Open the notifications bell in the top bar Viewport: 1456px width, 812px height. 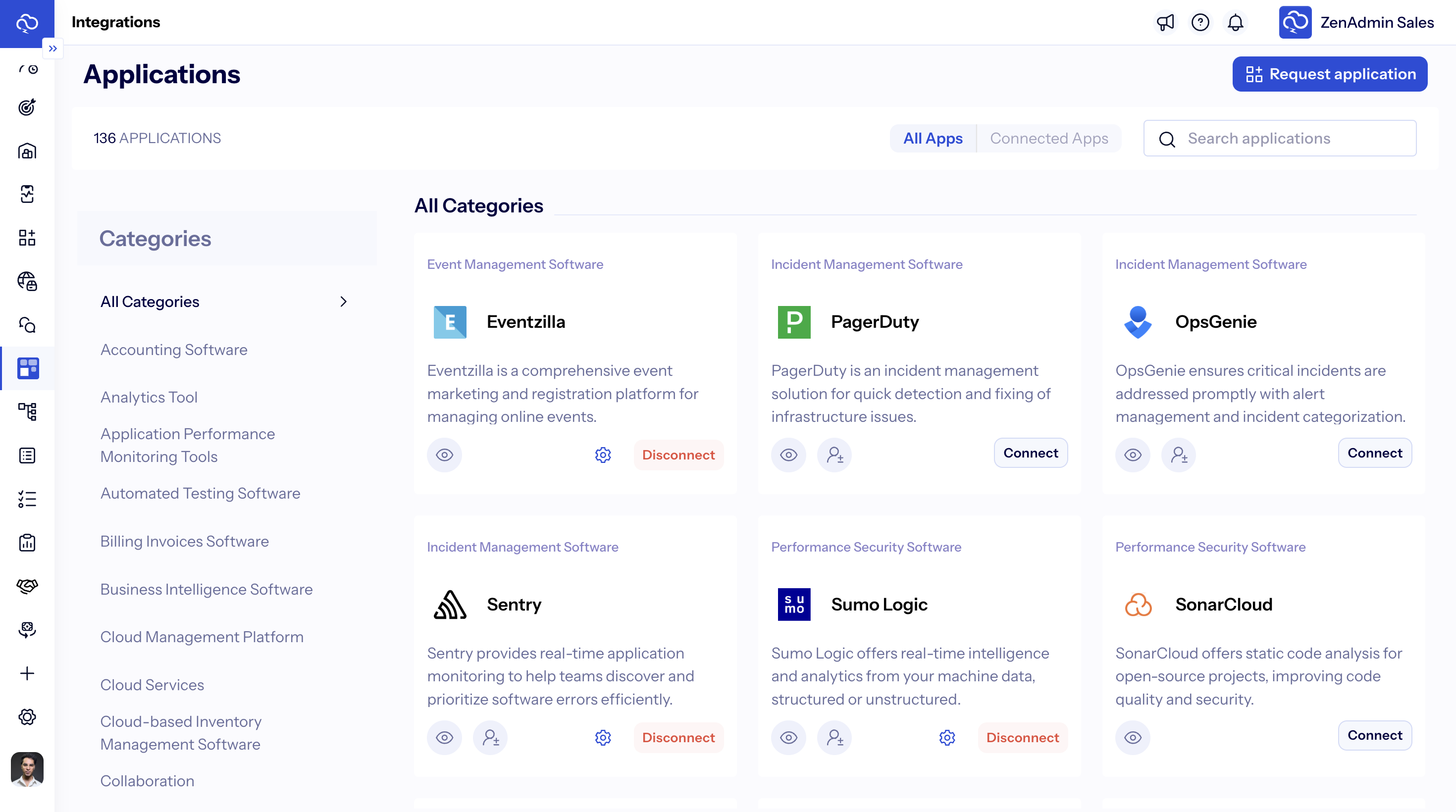click(x=1235, y=23)
